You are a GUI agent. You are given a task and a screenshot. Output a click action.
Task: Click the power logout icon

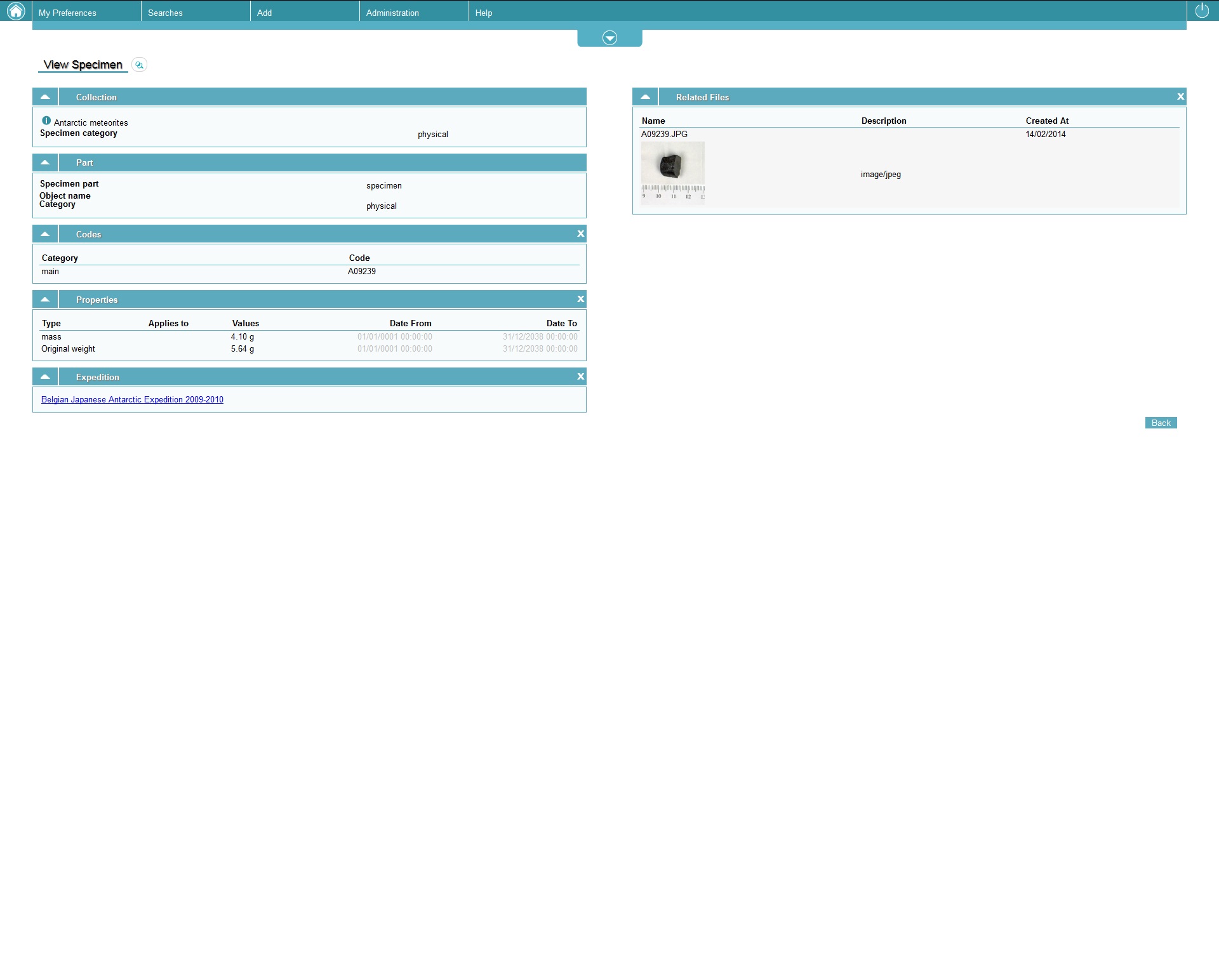(1202, 11)
